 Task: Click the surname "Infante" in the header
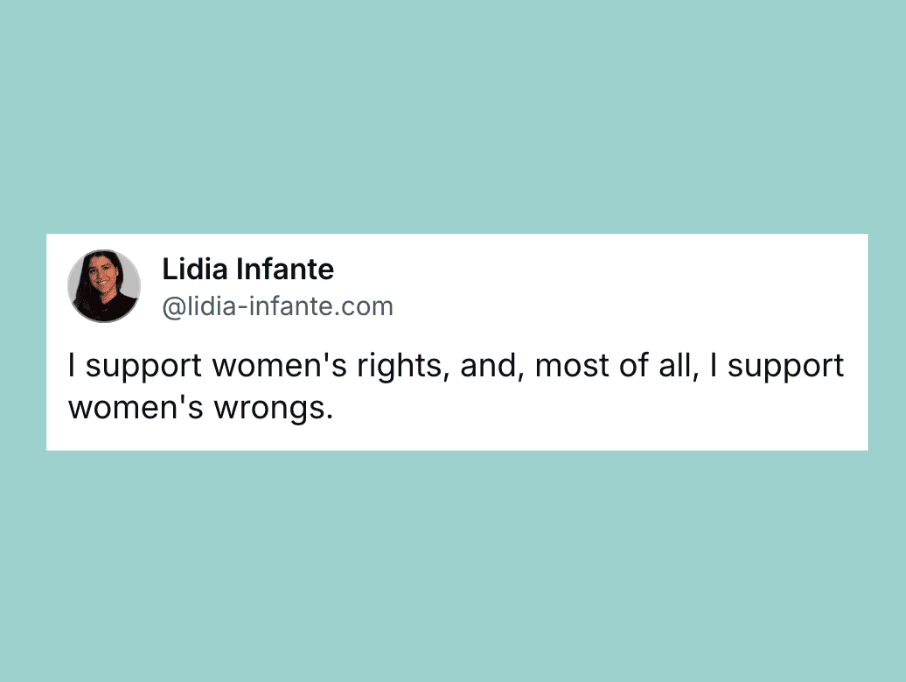click(x=285, y=269)
